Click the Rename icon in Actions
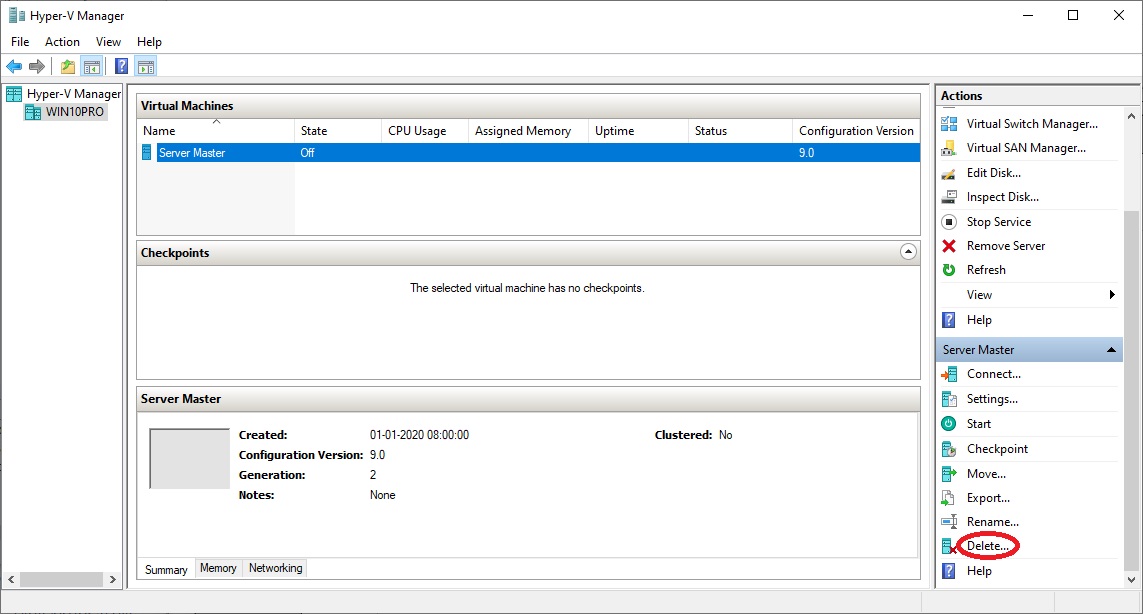The width and height of the screenshot is (1143, 614). [949, 522]
